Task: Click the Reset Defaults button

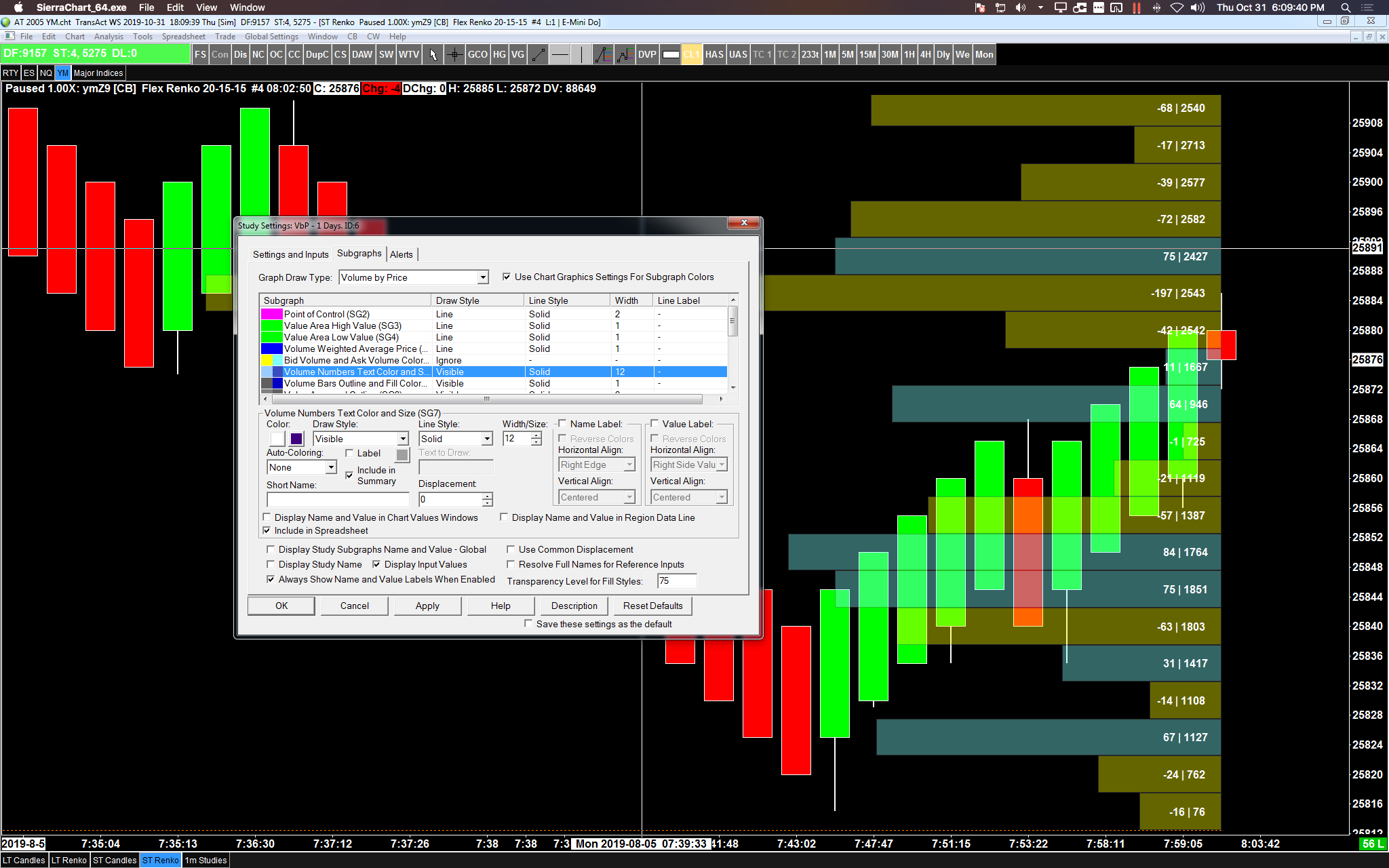Action: [x=652, y=606]
